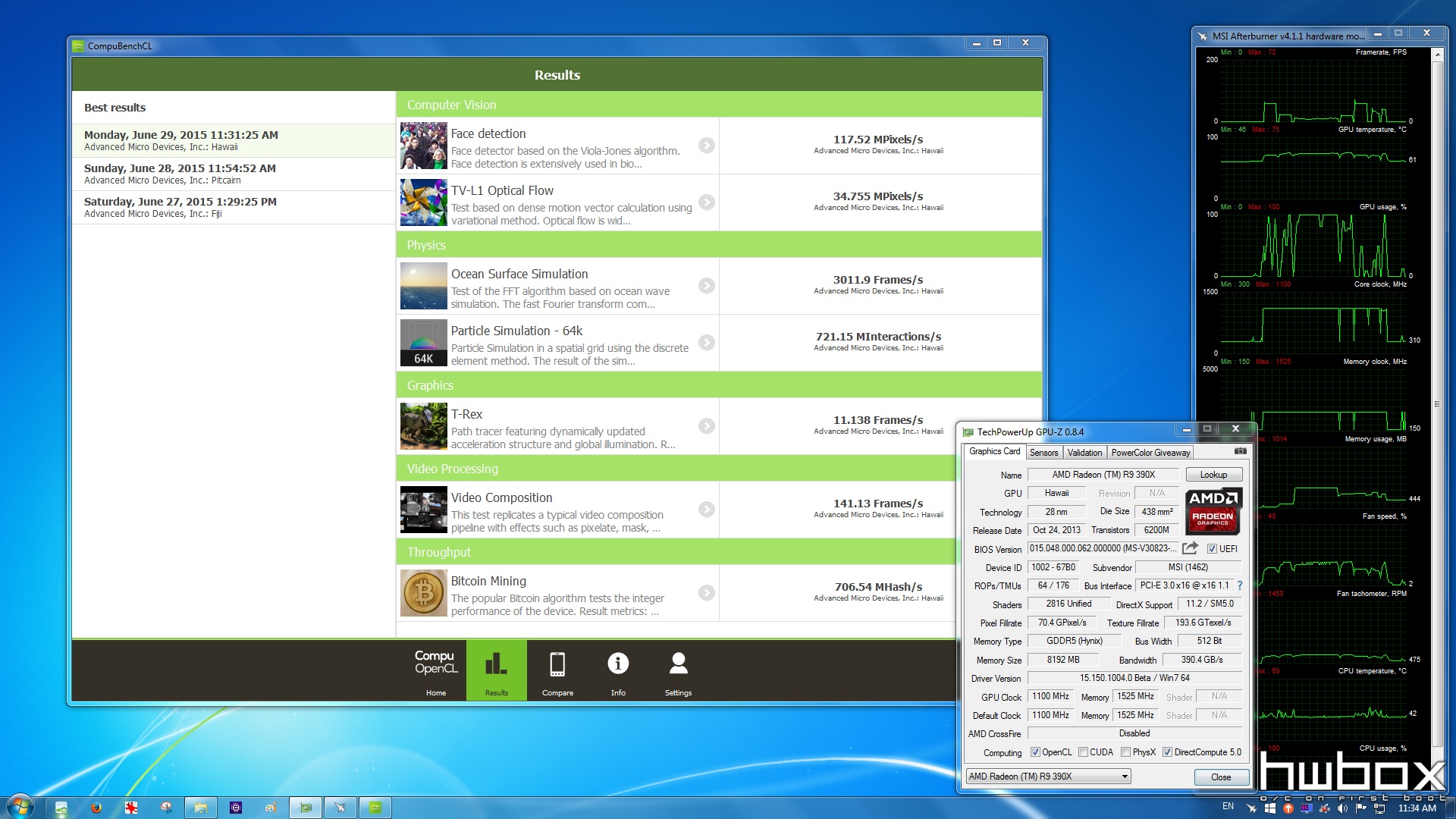Click the BIOS Version field
The width and height of the screenshot is (1456, 819).
[x=1103, y=548]
